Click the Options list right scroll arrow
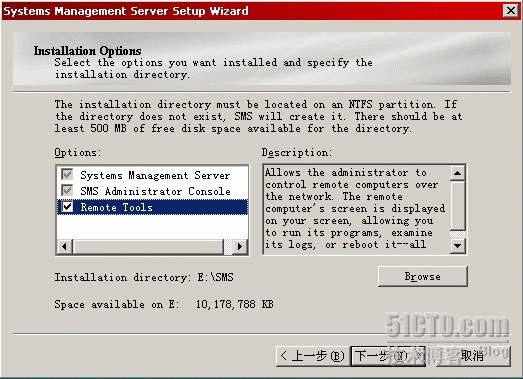Viewport: 523px width, 379px height. coord(240,247)
